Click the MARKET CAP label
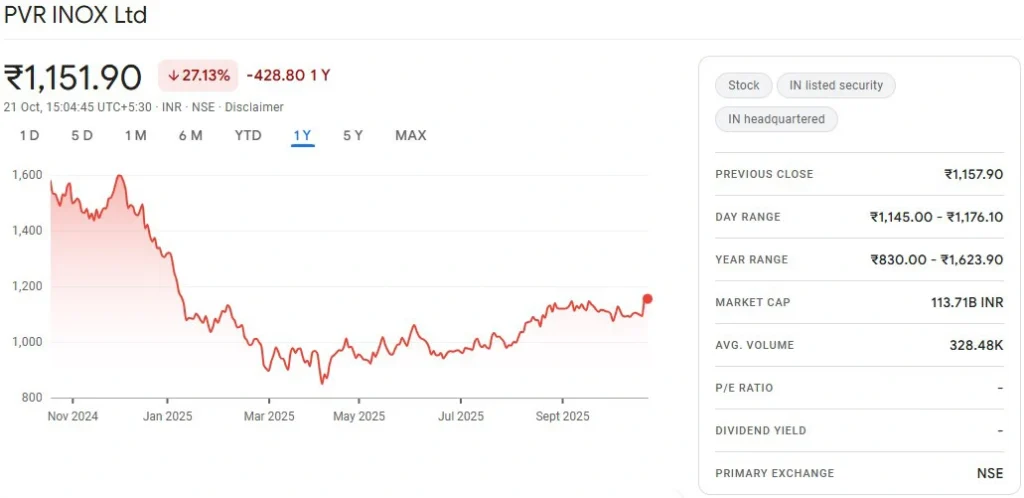Screen dimensions: 1024x498 click(752, 302)
